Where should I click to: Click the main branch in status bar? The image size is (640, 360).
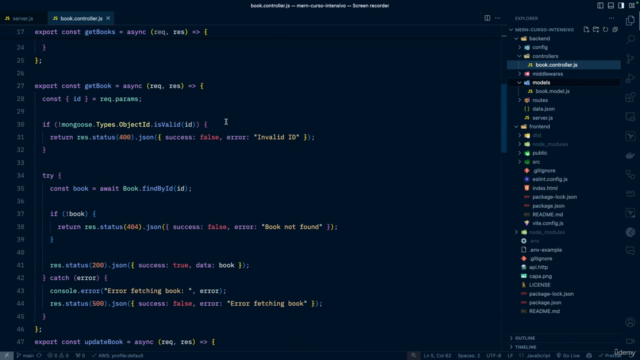click(x=26, y=356)
